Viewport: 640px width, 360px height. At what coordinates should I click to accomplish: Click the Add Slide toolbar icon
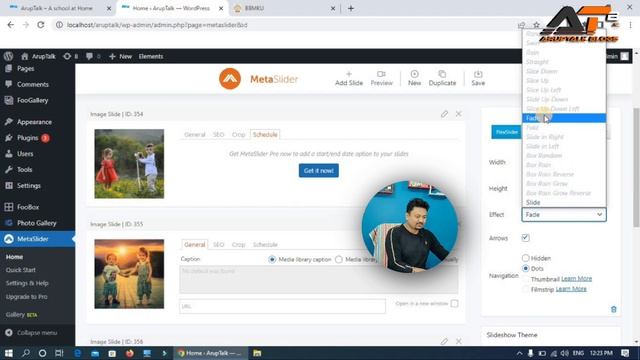coord(349,78)
